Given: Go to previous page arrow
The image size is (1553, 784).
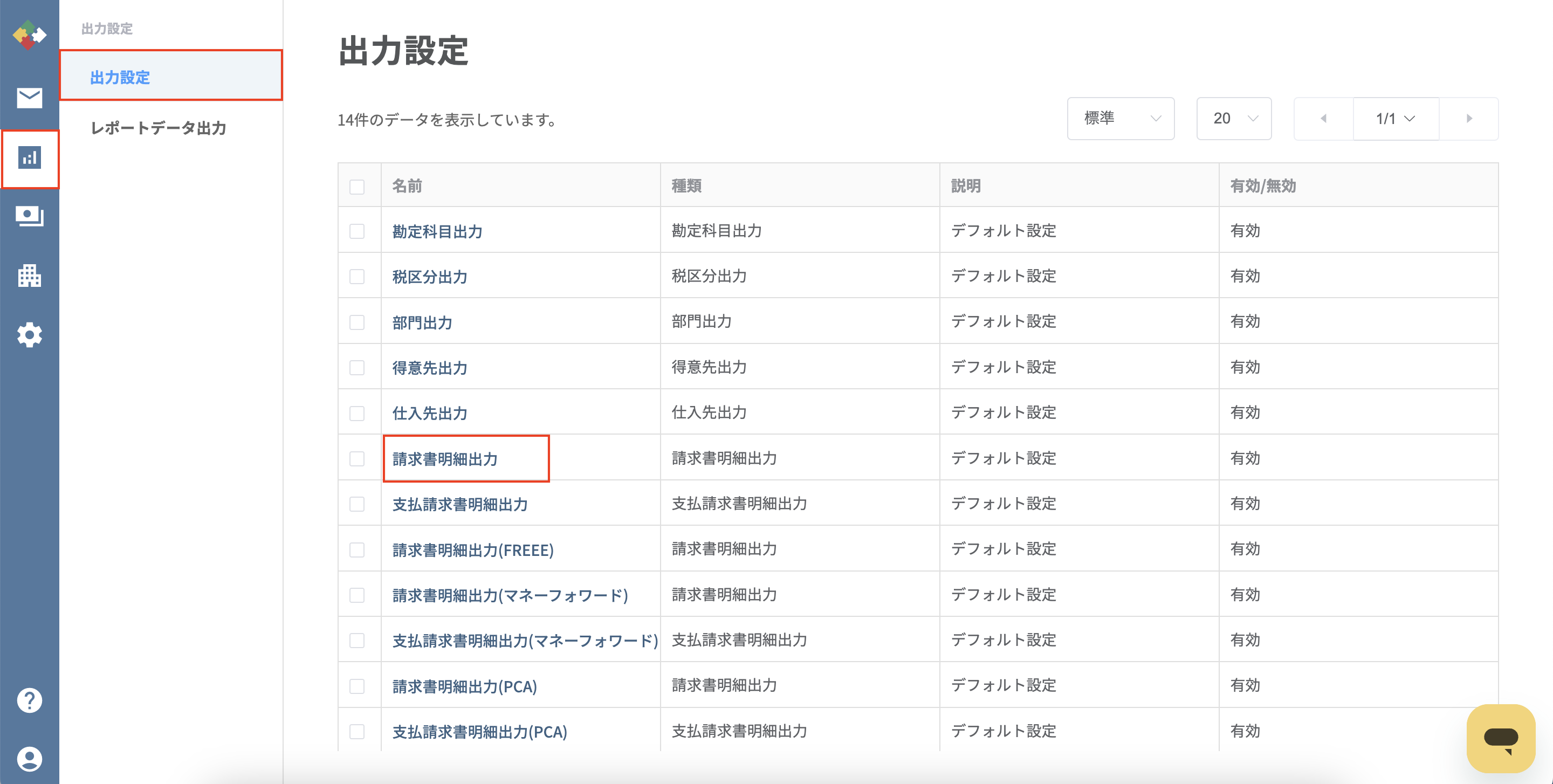Looking at the screenshot, I should tap(1323, 119).
